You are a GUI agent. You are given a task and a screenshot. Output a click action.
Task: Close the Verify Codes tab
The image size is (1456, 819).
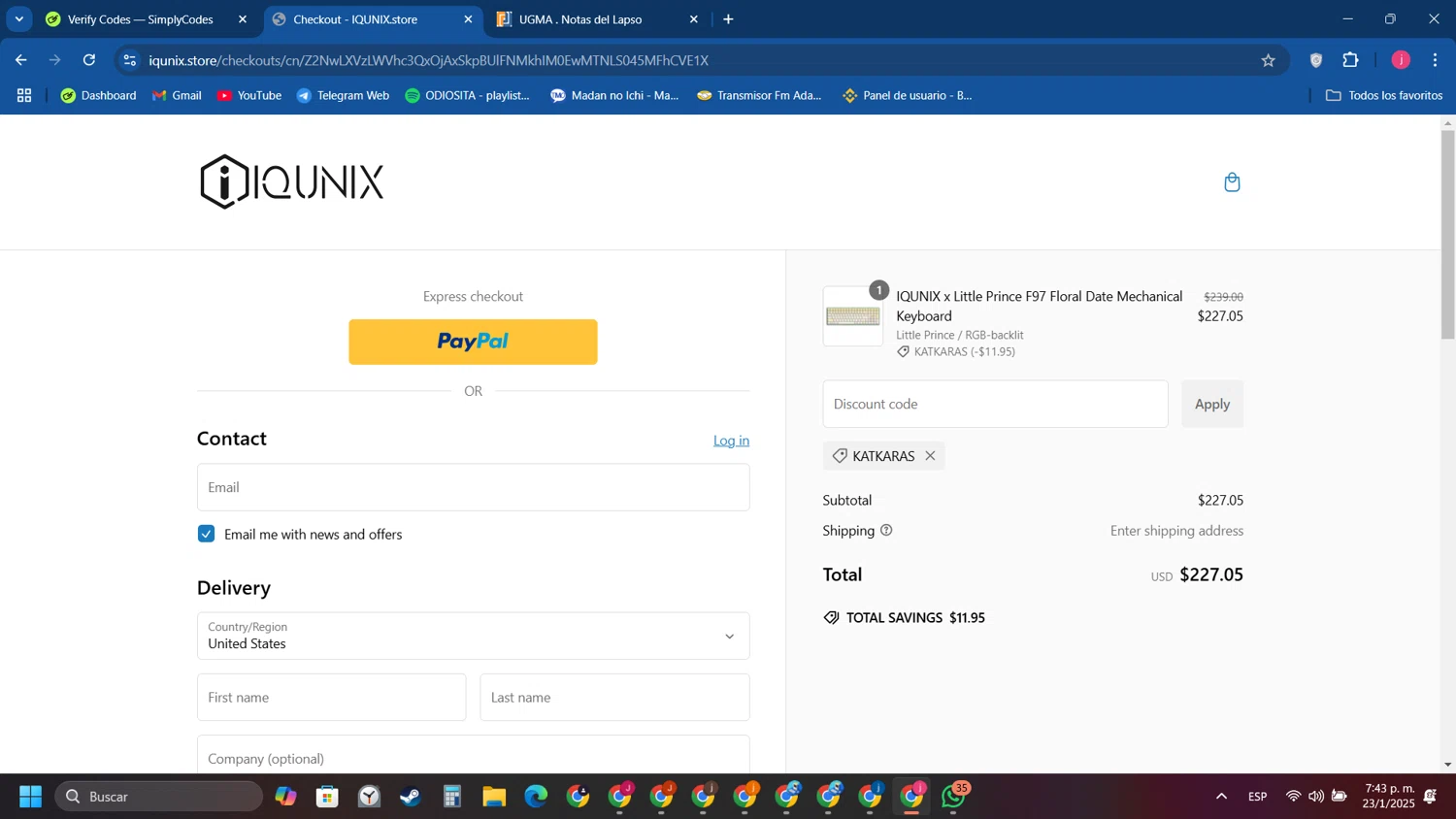[x=243, y=19]
